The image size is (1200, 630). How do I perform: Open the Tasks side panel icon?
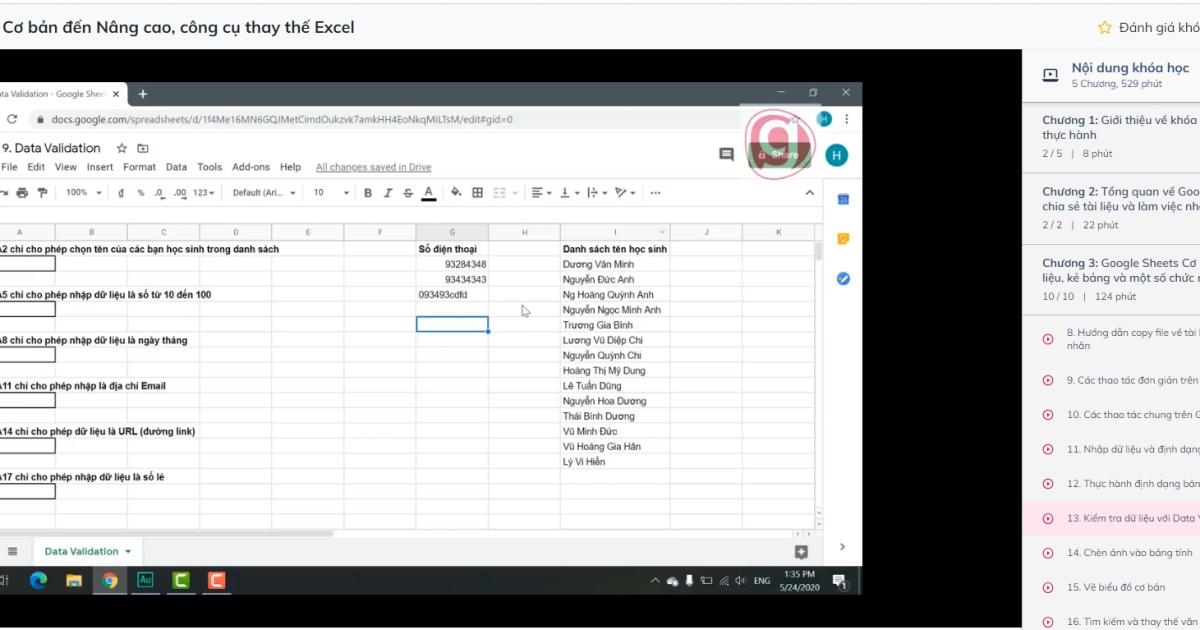click(843, 278)
